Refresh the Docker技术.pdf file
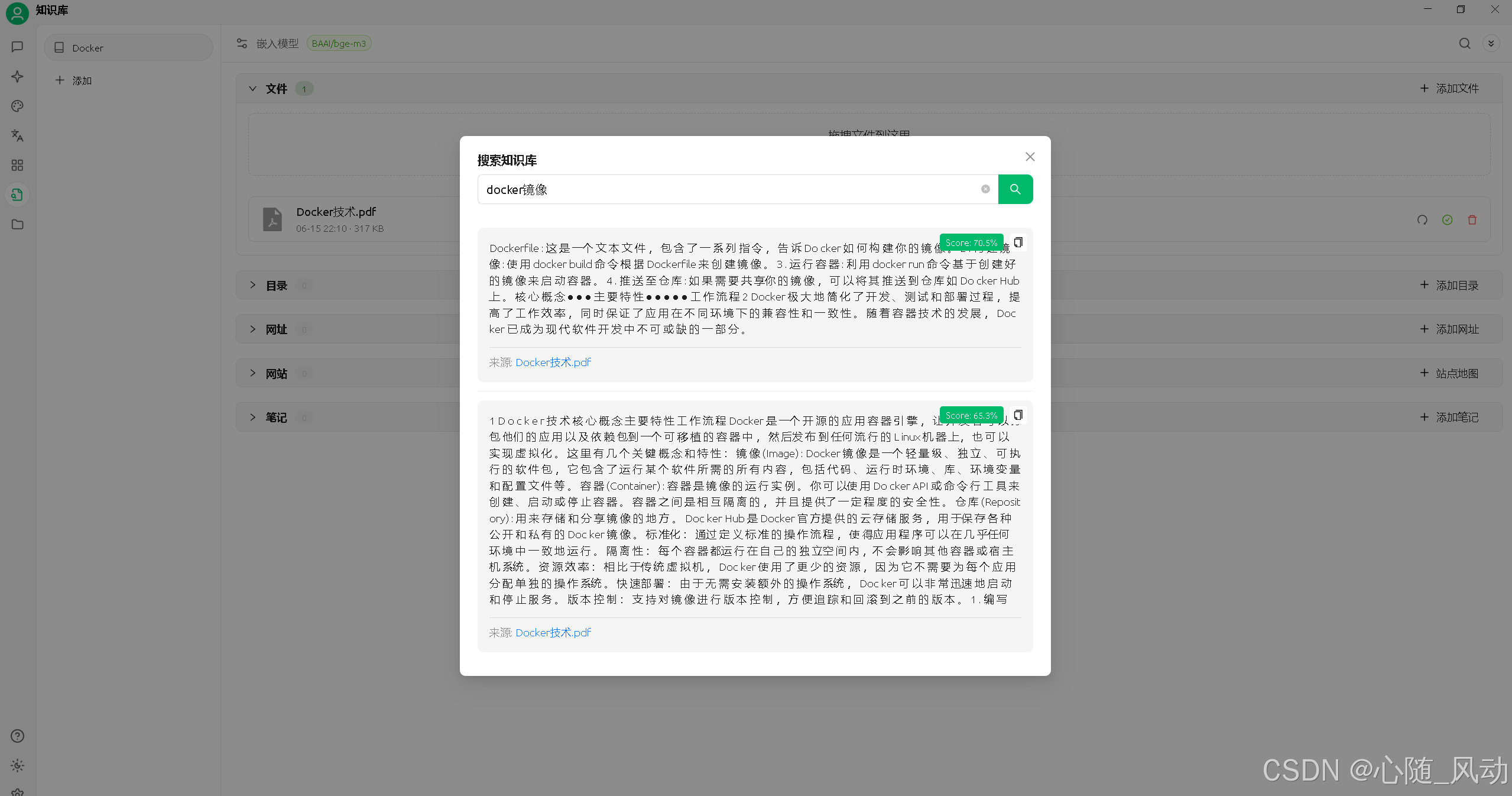 click(1422, 220)
